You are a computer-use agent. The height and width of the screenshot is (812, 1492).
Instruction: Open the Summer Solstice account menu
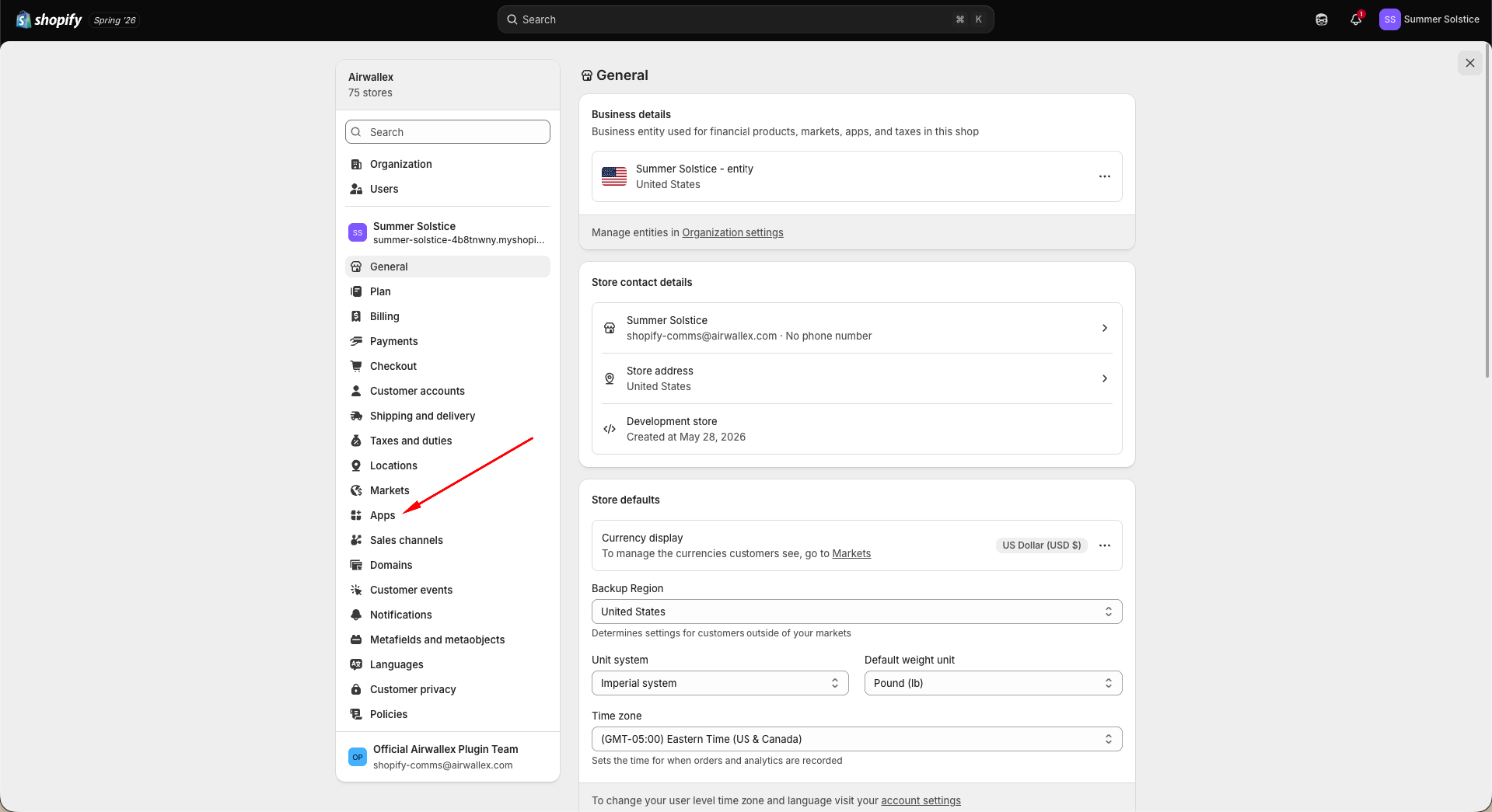pyautogui.click(x=1429, y=19)
